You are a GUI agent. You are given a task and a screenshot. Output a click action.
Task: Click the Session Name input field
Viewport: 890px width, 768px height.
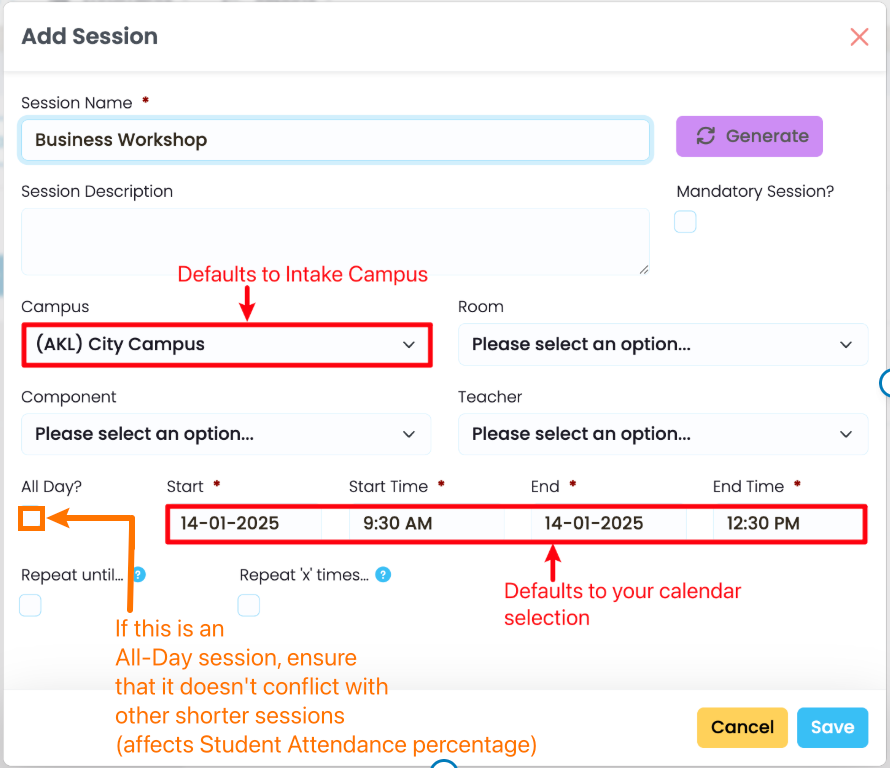335,140
